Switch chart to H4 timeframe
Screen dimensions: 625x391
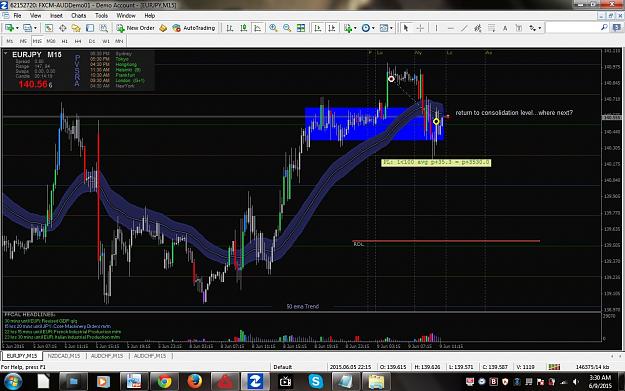[78, 41]
